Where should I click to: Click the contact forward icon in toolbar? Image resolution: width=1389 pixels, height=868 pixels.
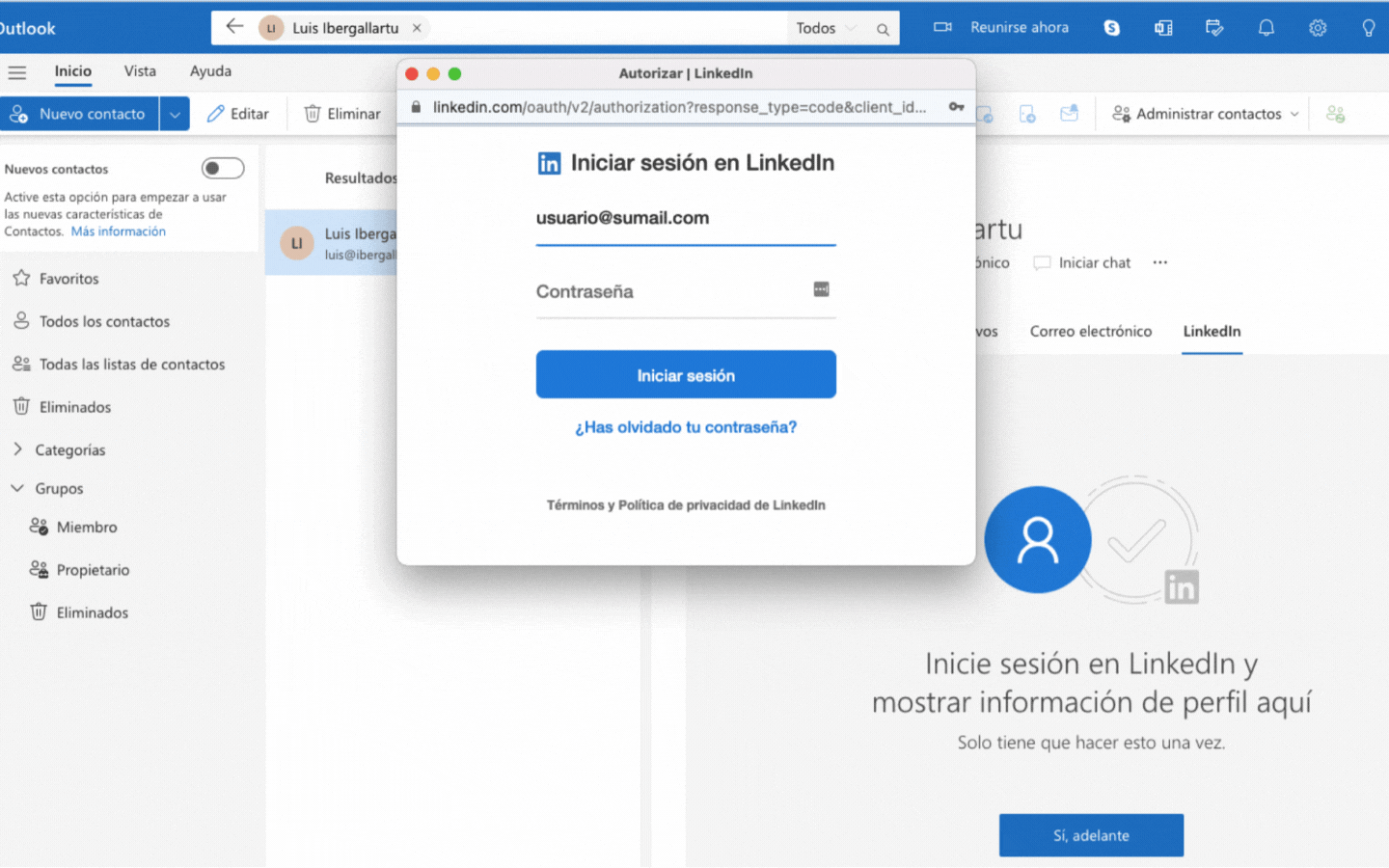pyautogui.click(x=1027, y=114)
